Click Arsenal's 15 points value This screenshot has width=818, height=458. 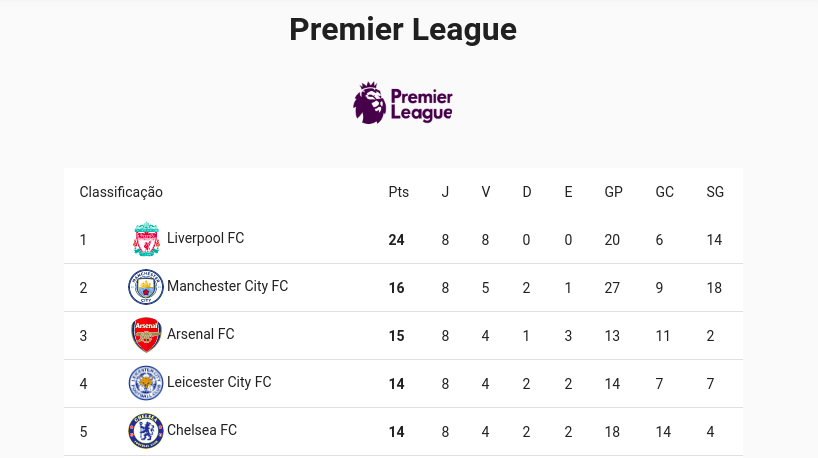396,336
